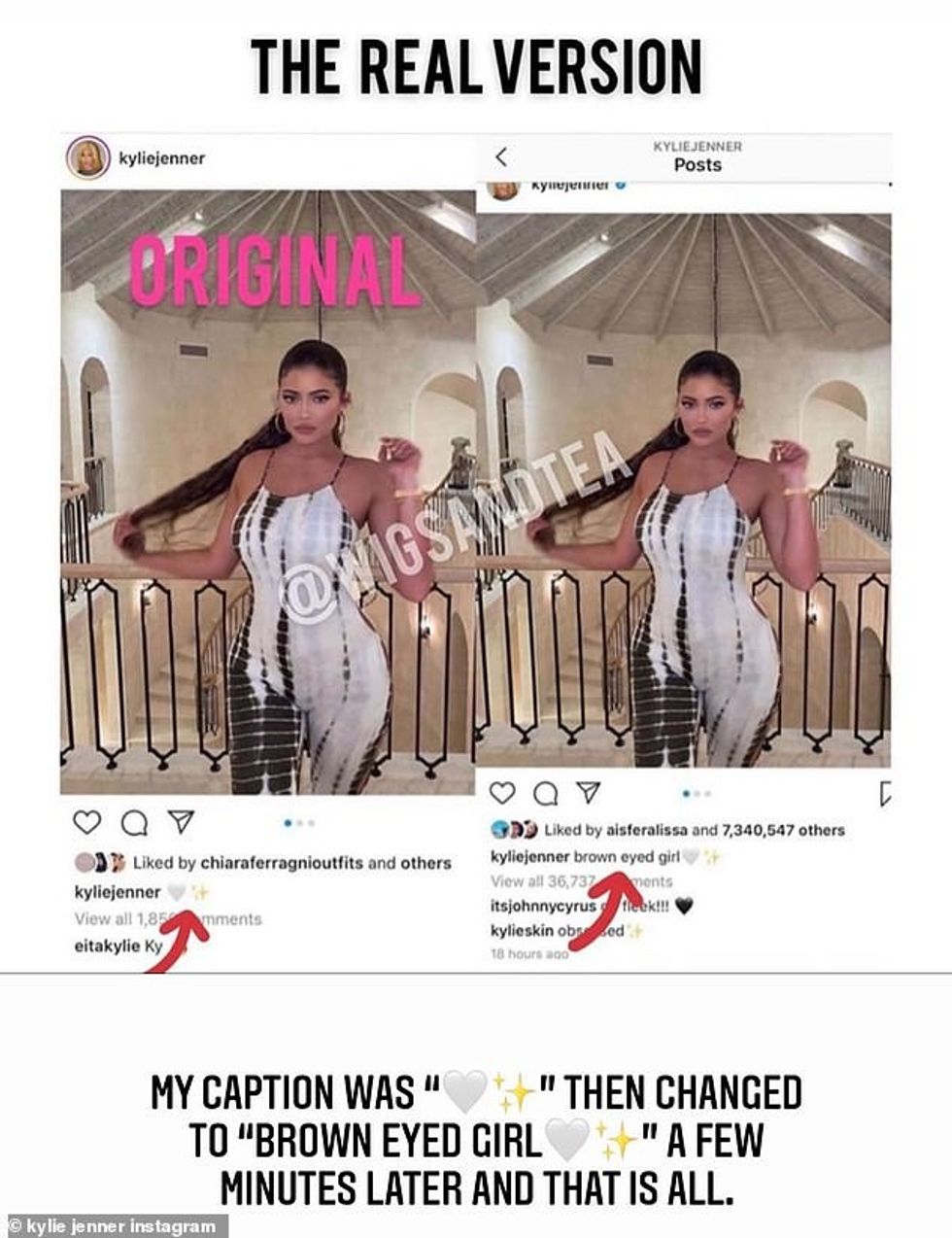952x1238 pixels.
Task: Select carousel page dots under right photo
Action: [696, 793]
